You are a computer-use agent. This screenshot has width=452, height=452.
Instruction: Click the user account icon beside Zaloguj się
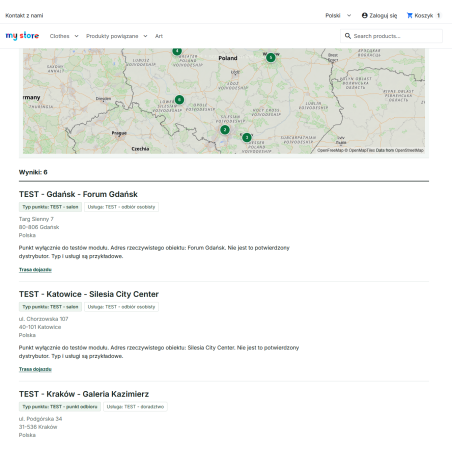click(x=364, y=15)
